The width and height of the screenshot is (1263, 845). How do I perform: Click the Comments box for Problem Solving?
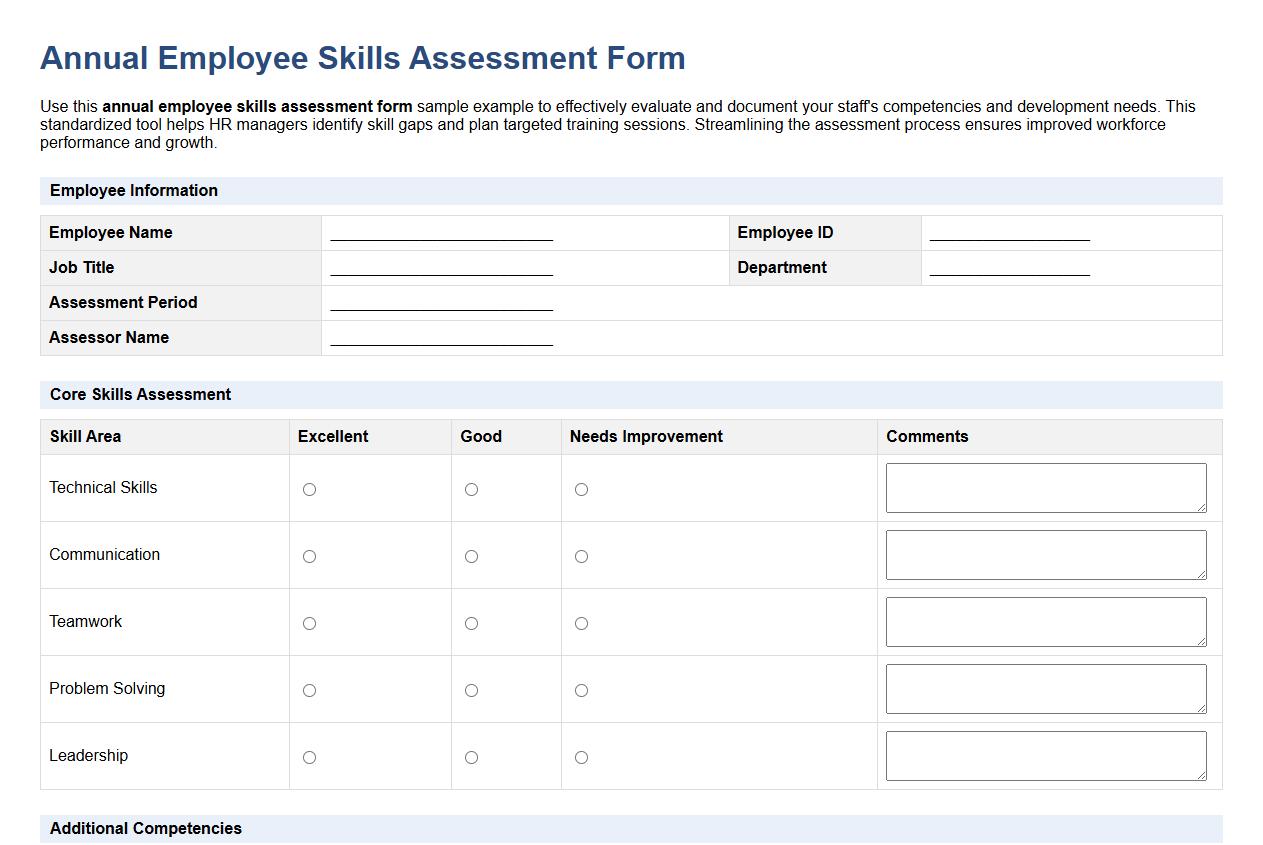point(1045,688)
